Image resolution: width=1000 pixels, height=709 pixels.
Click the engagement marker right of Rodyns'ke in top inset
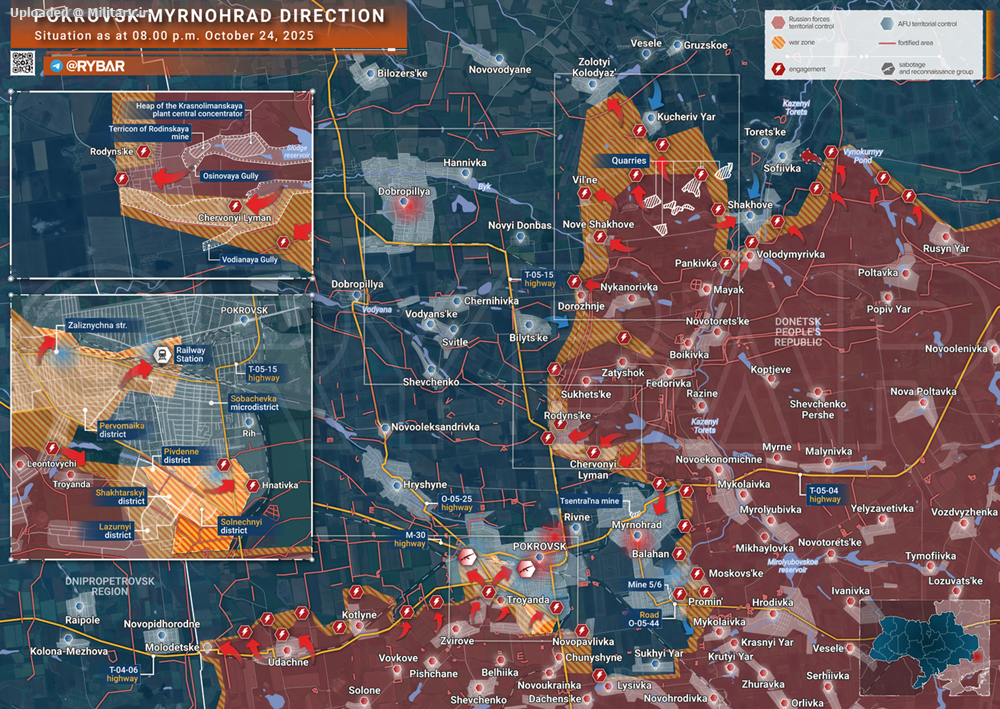[144, 151]
